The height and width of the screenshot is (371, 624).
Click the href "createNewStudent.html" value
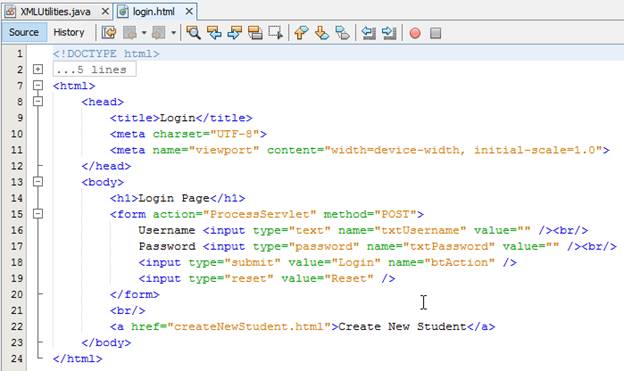[249, 327]
